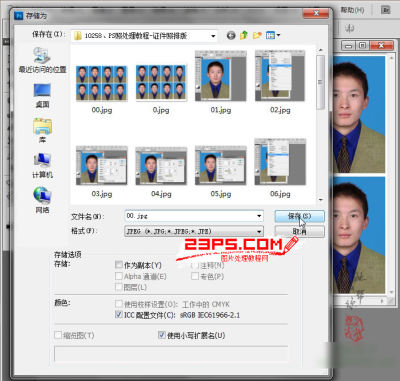Open 帮助(H) menu in Photoshop window
The width and height of the screenshot is (400, 381).
tap(352, 10)
